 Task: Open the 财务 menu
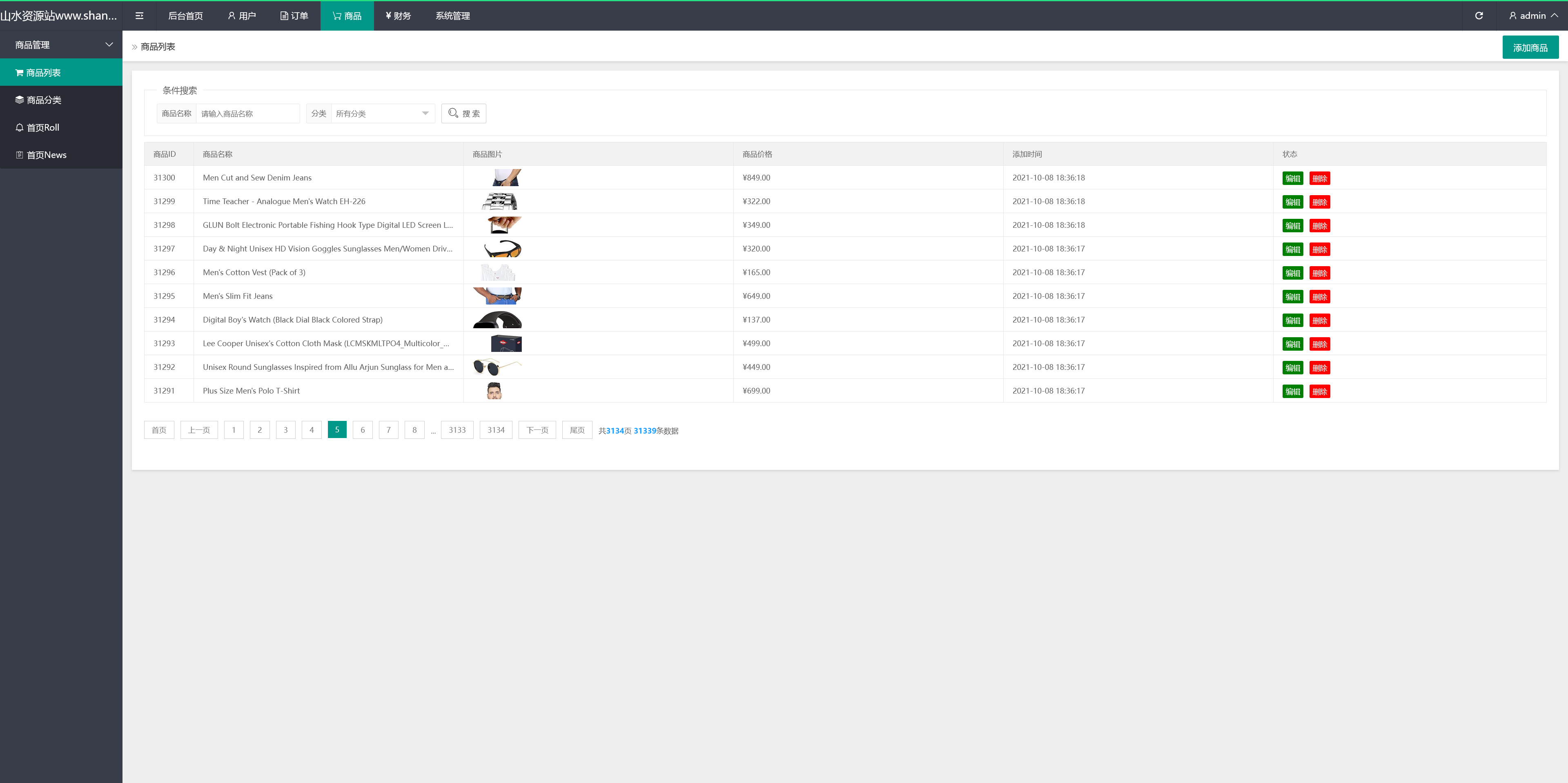(398, 16)
